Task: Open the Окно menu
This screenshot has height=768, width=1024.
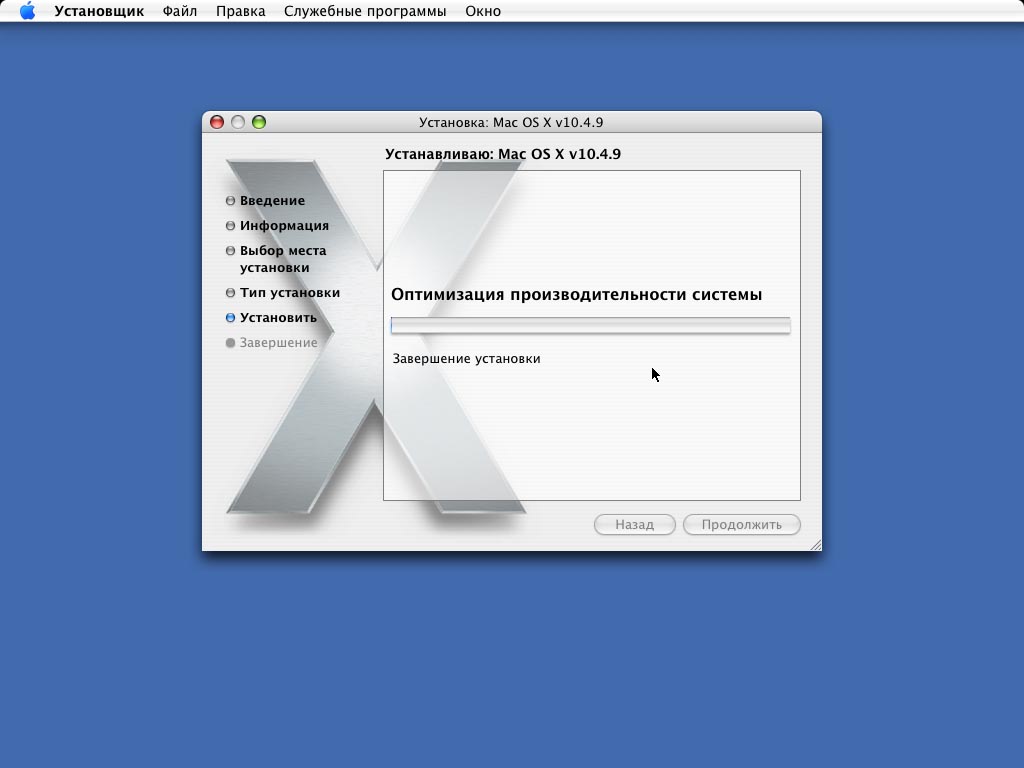Action: [483, 11]
